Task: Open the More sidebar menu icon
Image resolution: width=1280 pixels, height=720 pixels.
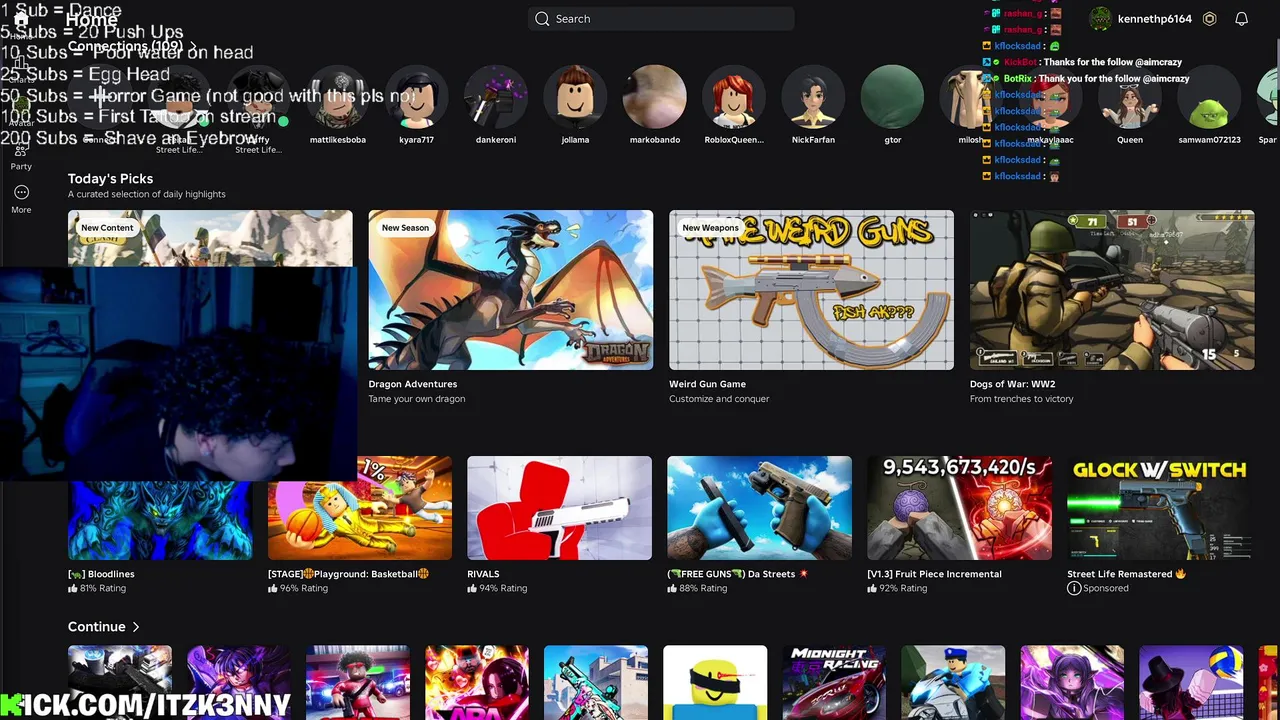Action: click(x=21, y=192)
